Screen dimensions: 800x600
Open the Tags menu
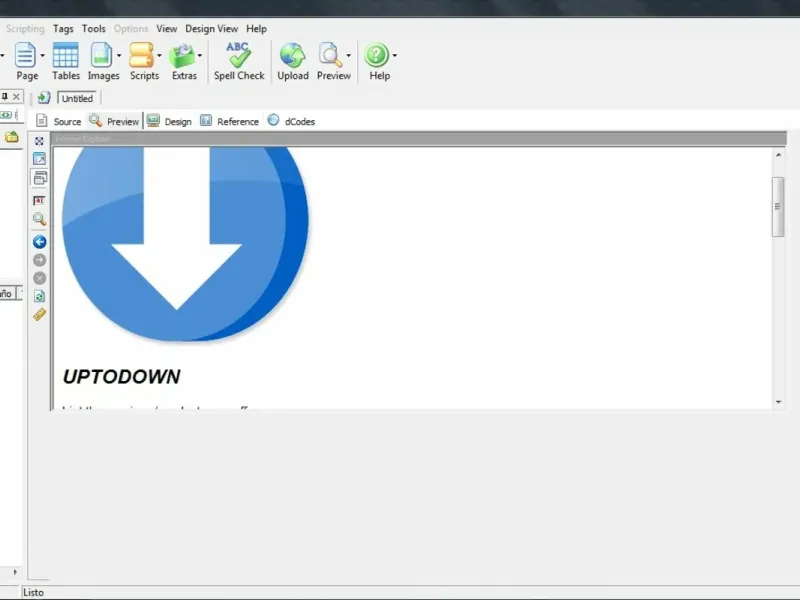pos(63,29)
